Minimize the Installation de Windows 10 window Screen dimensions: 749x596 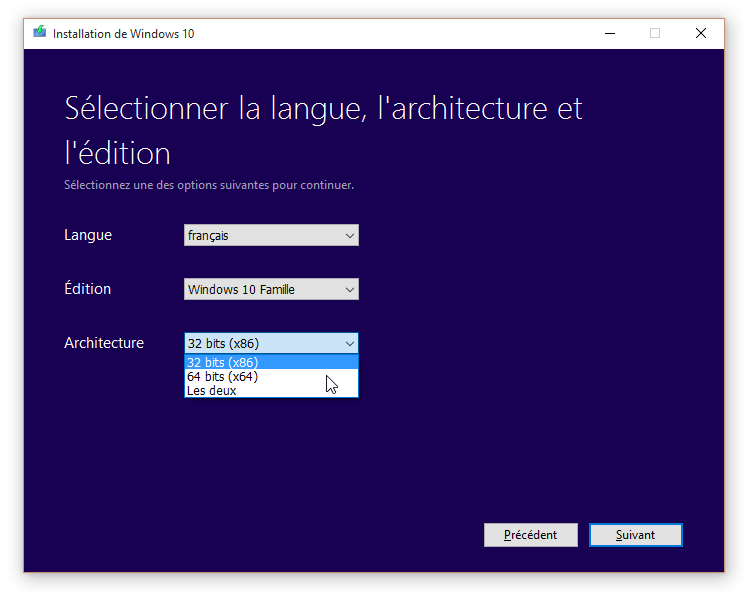point(610,33)
